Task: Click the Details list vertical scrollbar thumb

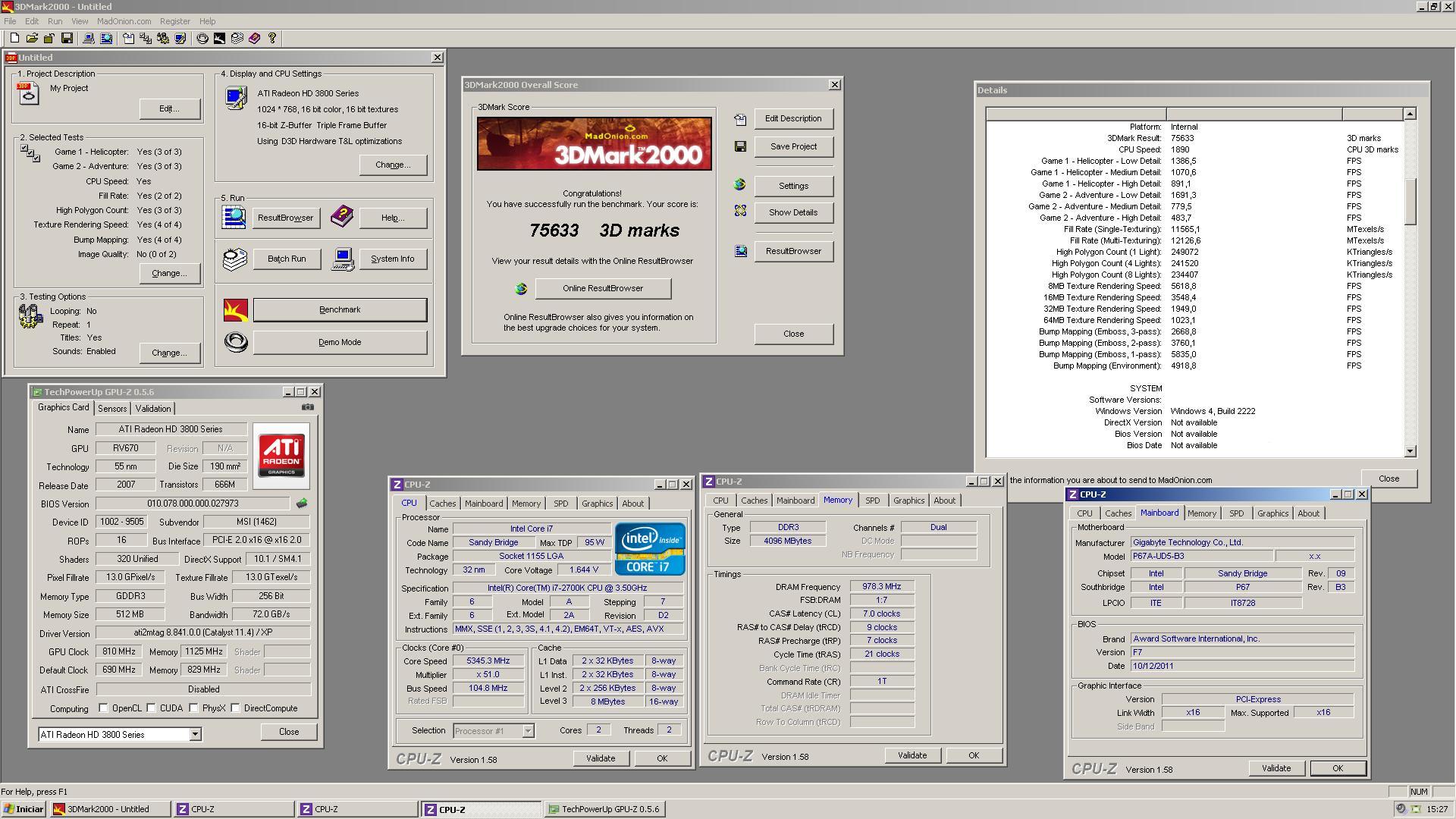Action: (x=1410, y=202)
